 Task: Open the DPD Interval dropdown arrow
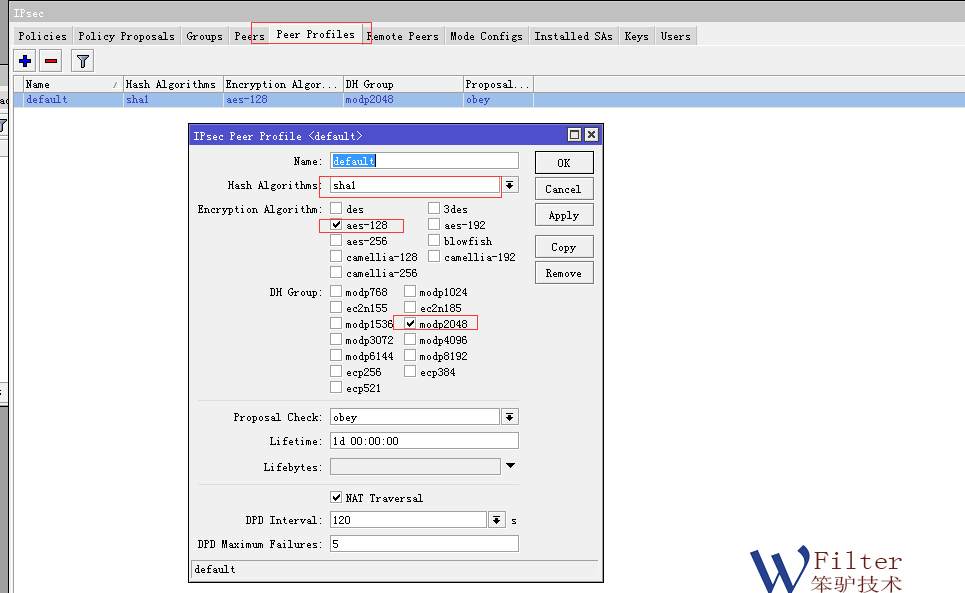497,520
